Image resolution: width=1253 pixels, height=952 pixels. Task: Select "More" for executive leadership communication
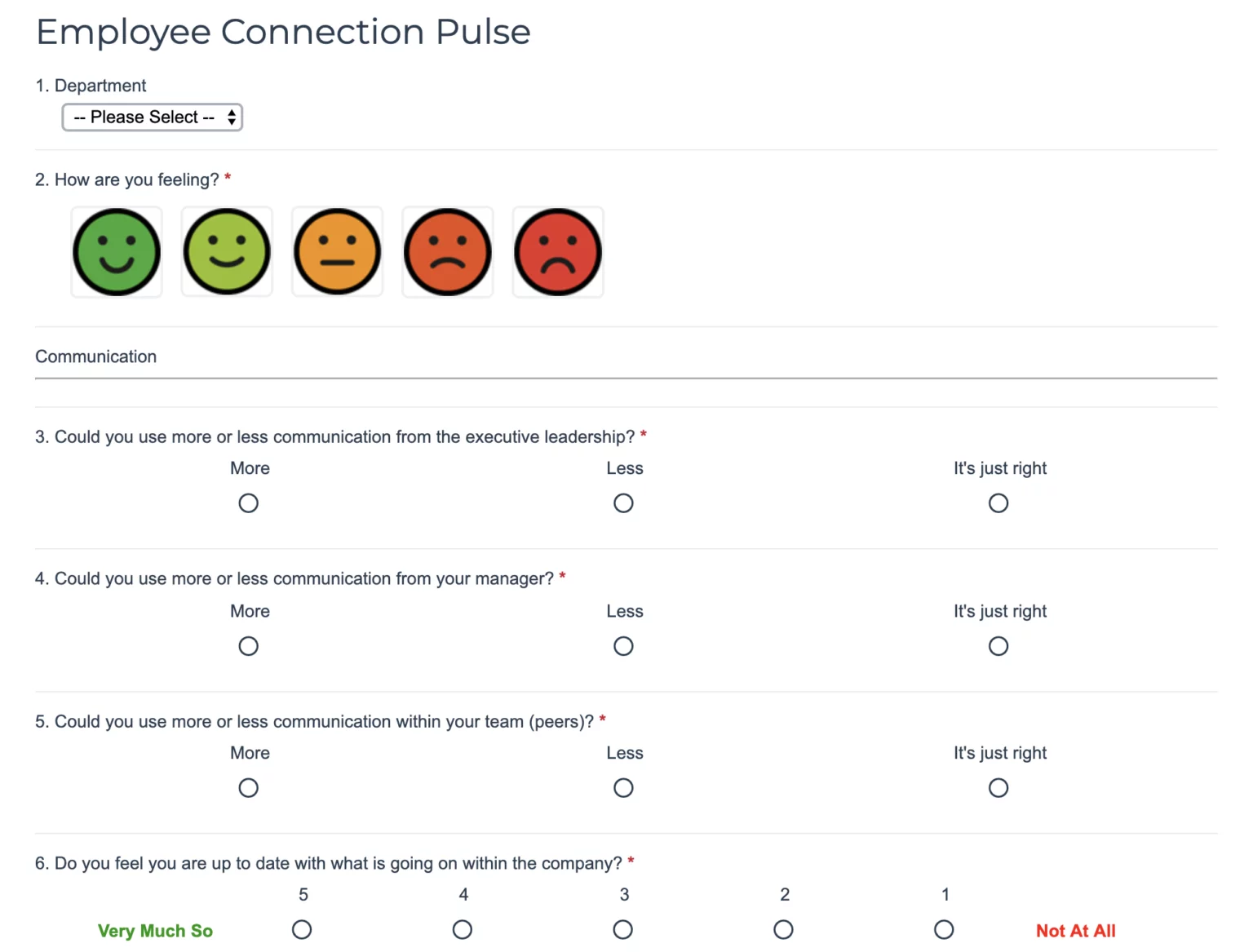[248, 503]
